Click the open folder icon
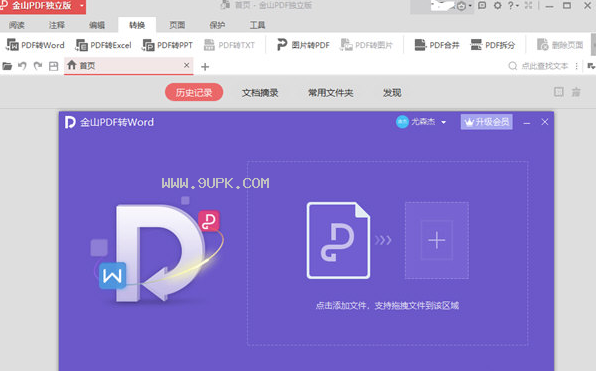Screen dimensions: 596x371 click(x=7, y=66)
